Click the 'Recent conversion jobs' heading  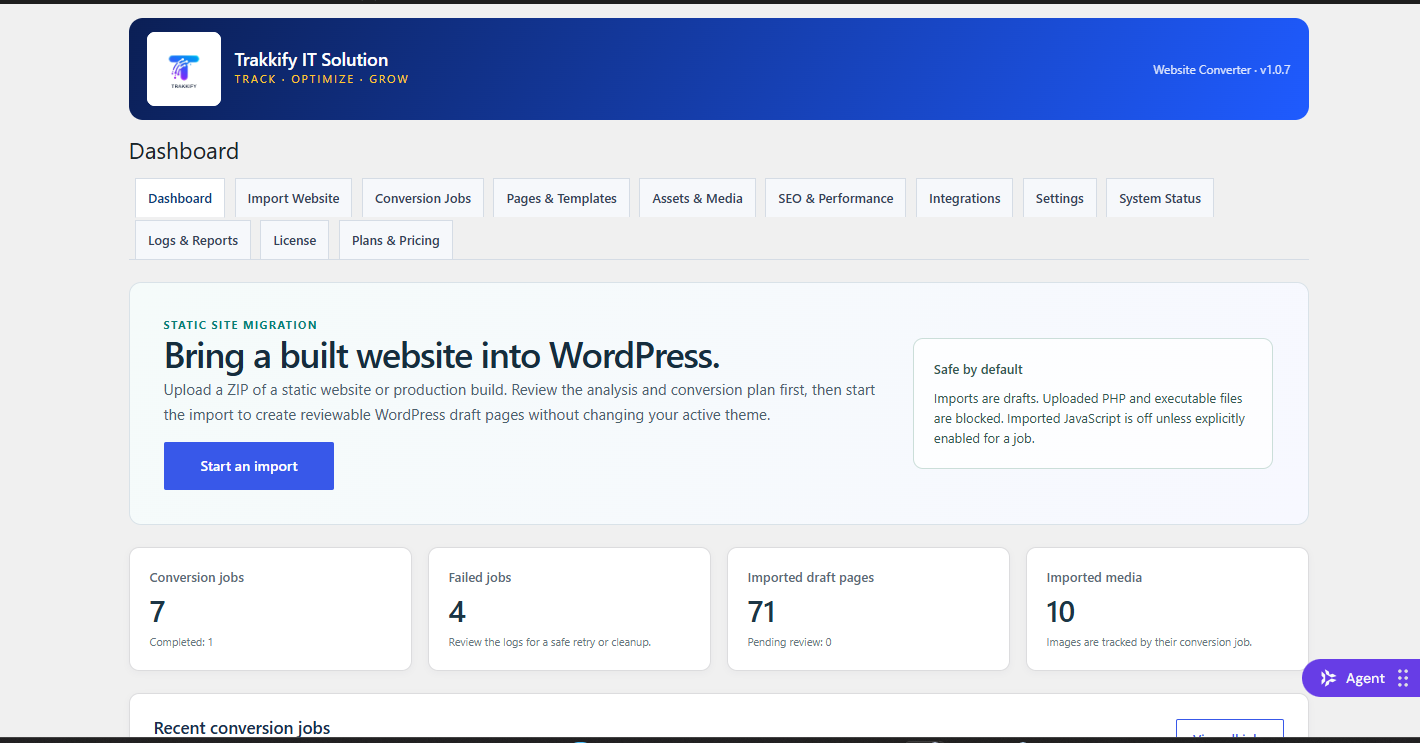[x=242, y=728]
